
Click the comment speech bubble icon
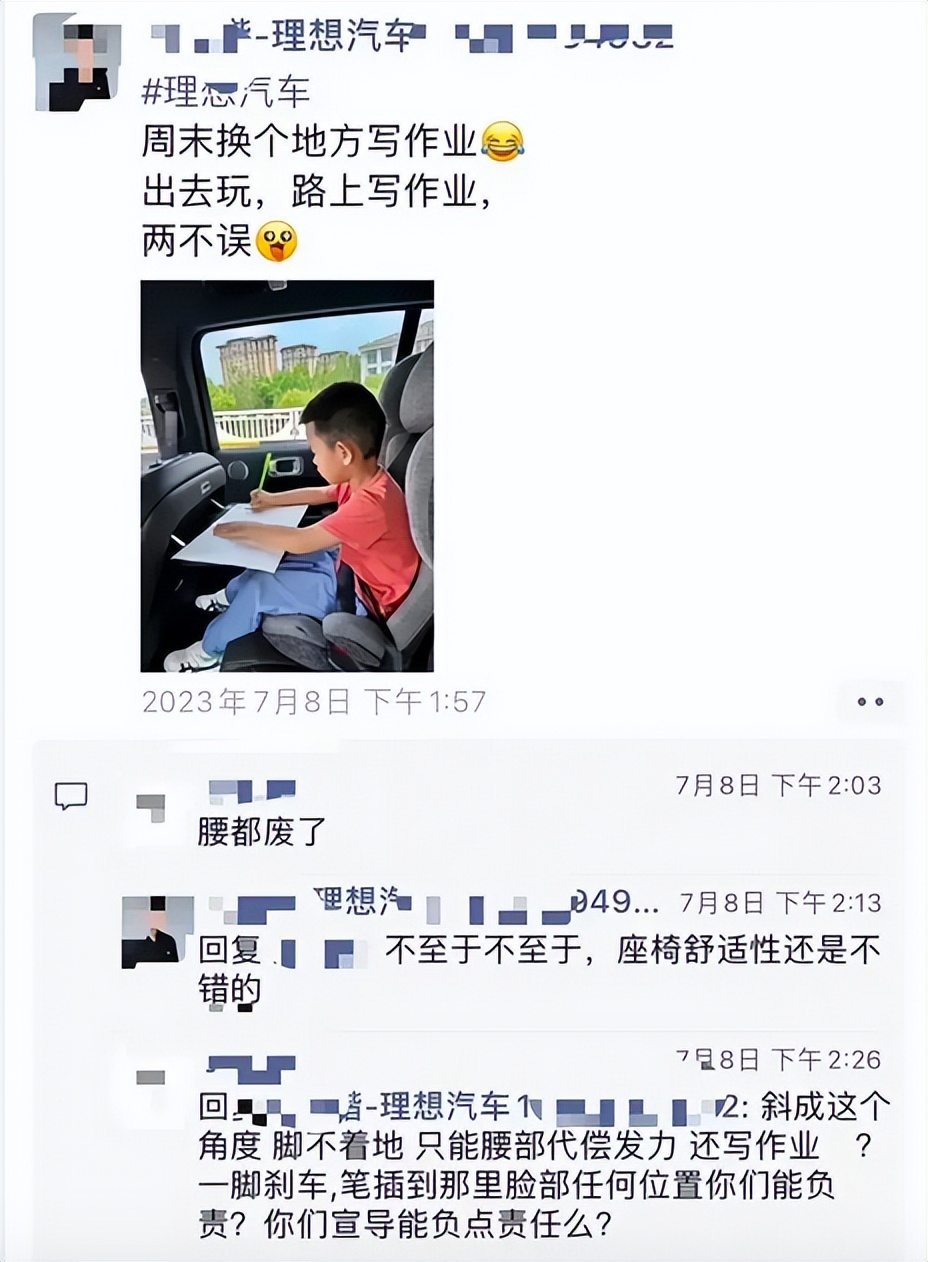point(71,797)
